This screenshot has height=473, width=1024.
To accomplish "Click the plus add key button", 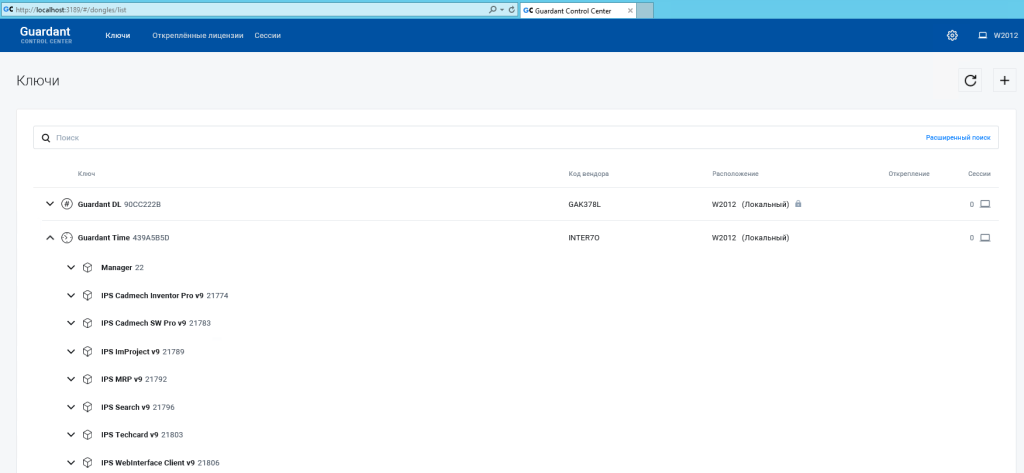I will click(1005, 81).
